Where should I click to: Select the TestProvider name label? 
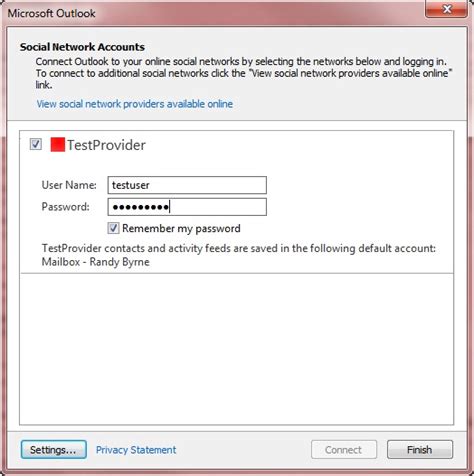tap(106, 145)
